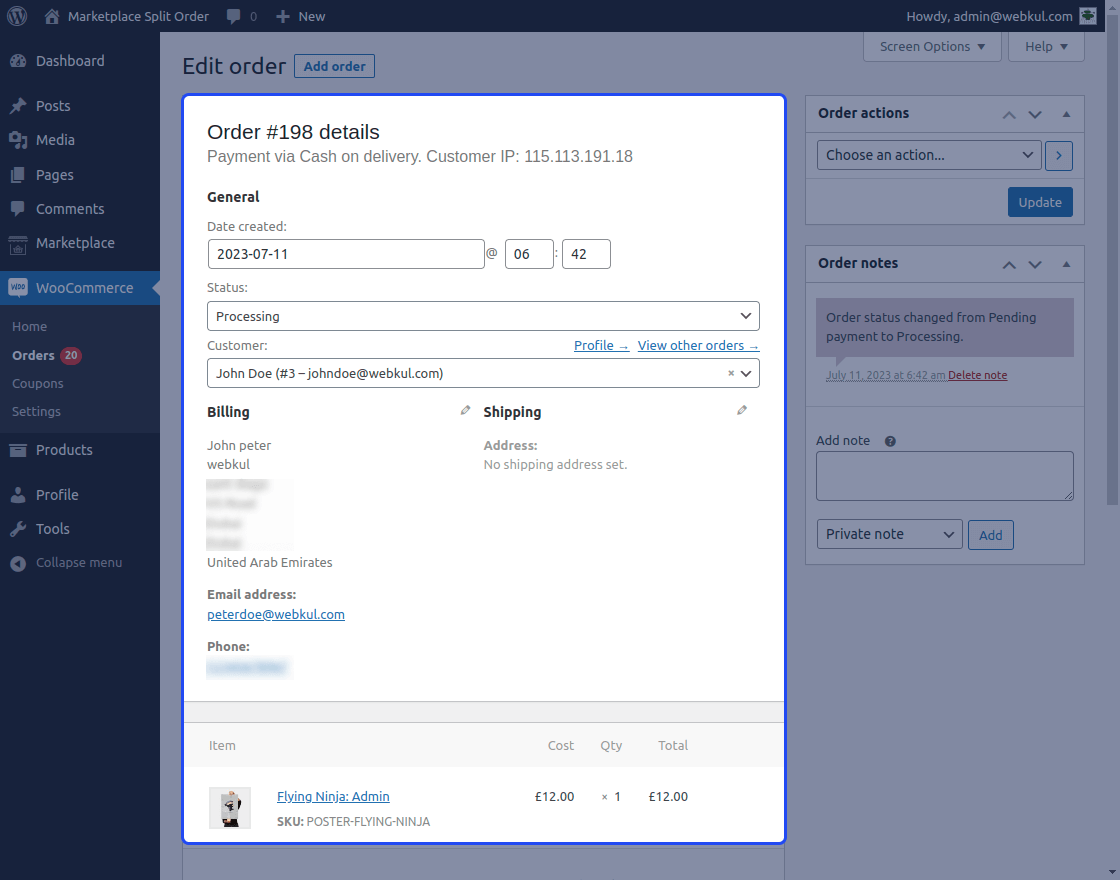Collapse the Order actions panel

[x=1066, y=114]
